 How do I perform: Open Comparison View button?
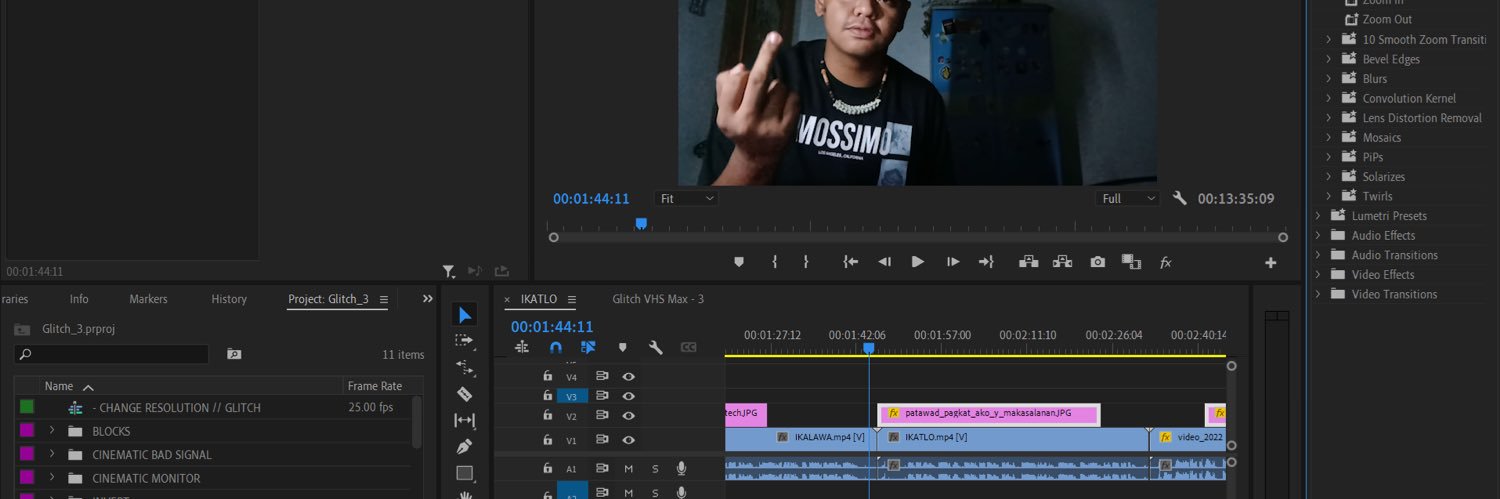click(1131, 262)
